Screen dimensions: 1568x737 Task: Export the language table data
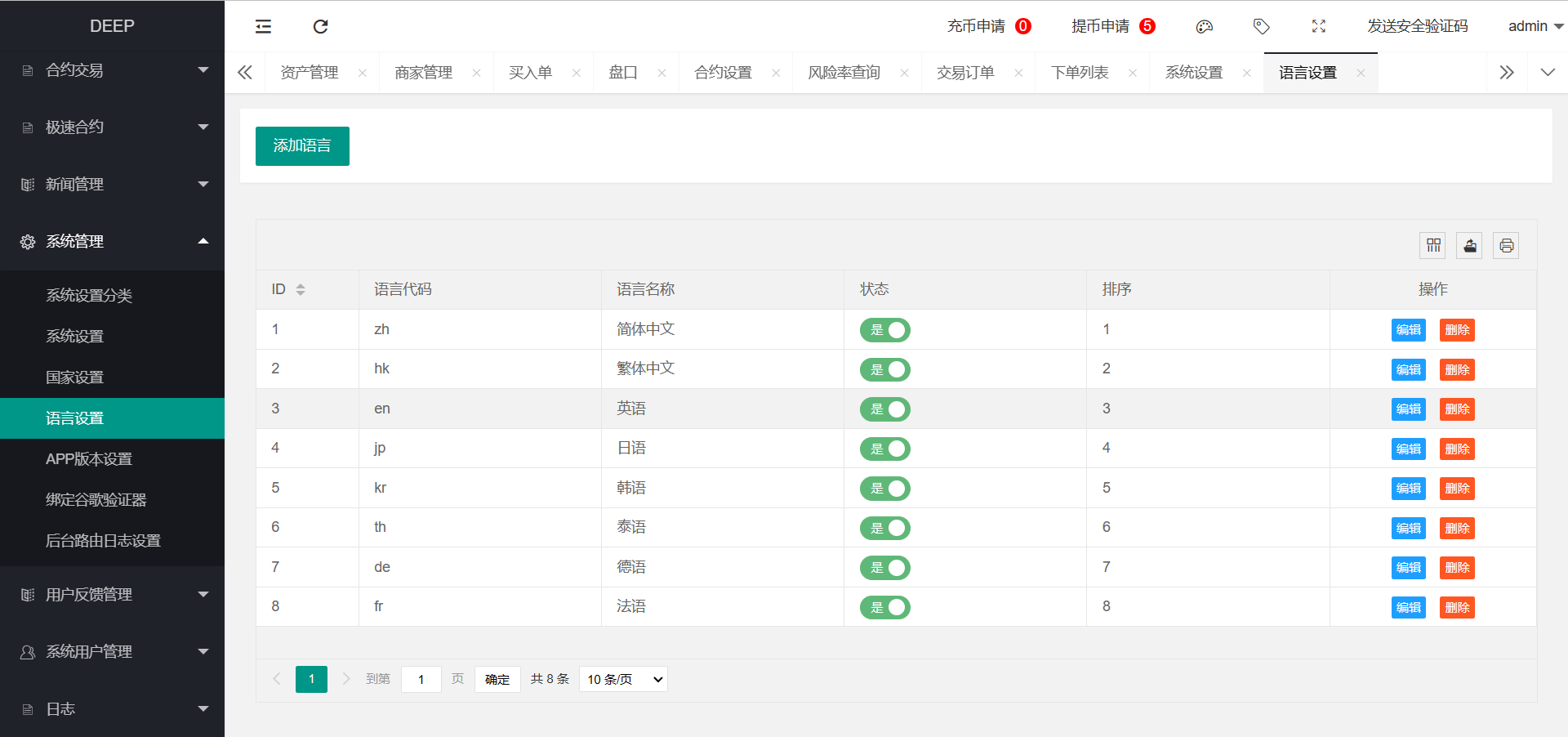[1469, 245]
